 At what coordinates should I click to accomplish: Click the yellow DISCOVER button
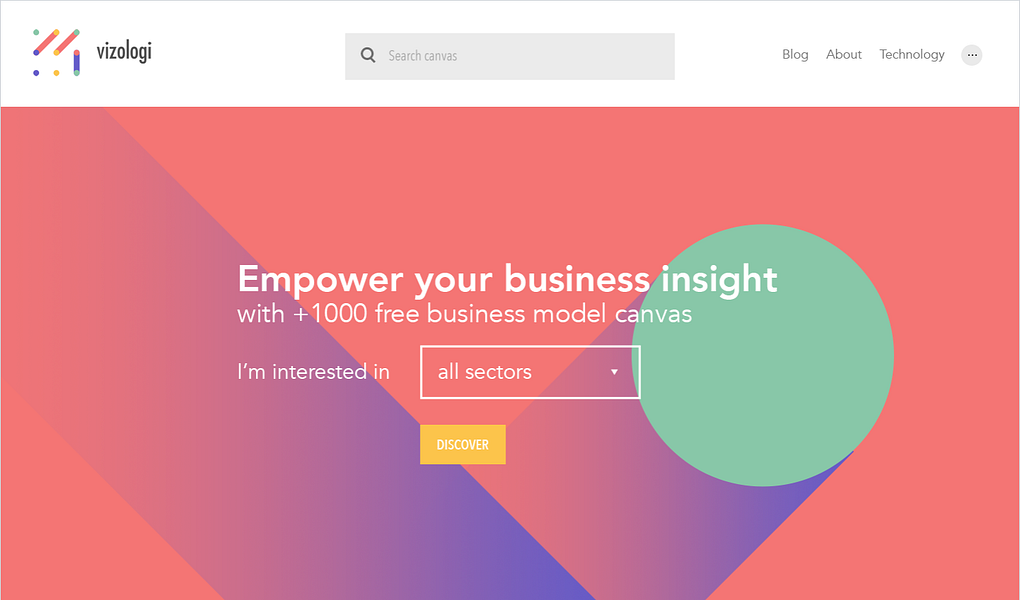click(463, 444)
